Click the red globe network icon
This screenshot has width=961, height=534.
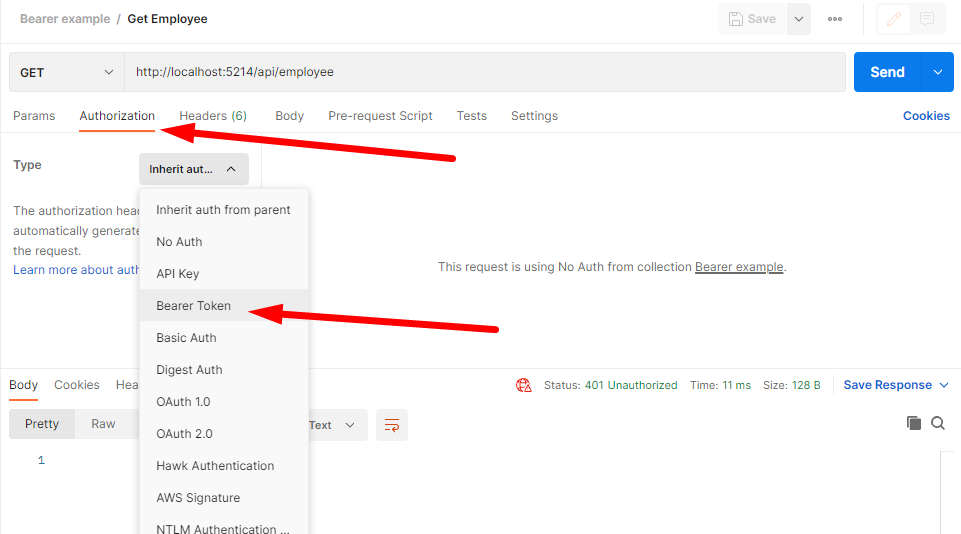[523, 385]
